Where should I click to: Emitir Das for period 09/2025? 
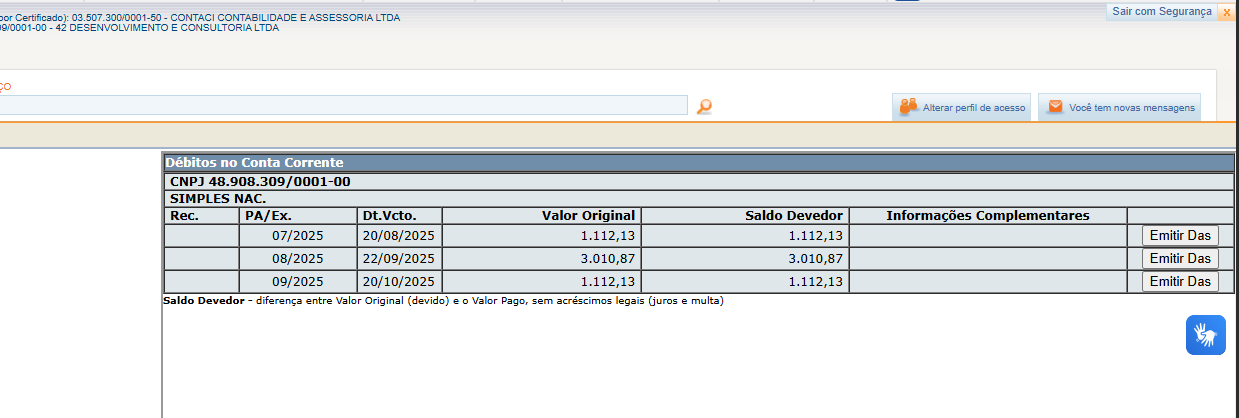click(1180, 282)
